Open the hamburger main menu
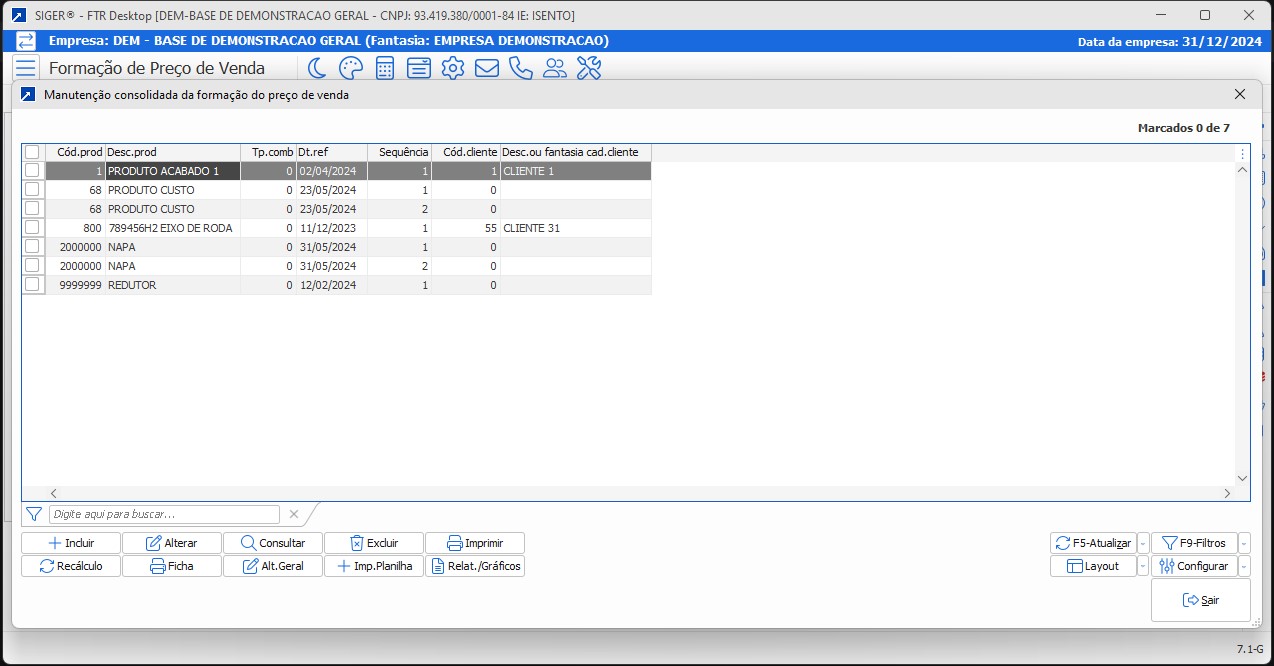The image size is (1274, 666). tap(26, 68)
